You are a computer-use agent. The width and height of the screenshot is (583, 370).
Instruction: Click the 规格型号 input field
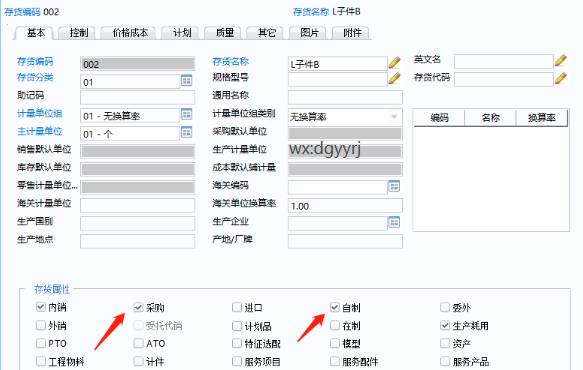(x=338, y=79)
